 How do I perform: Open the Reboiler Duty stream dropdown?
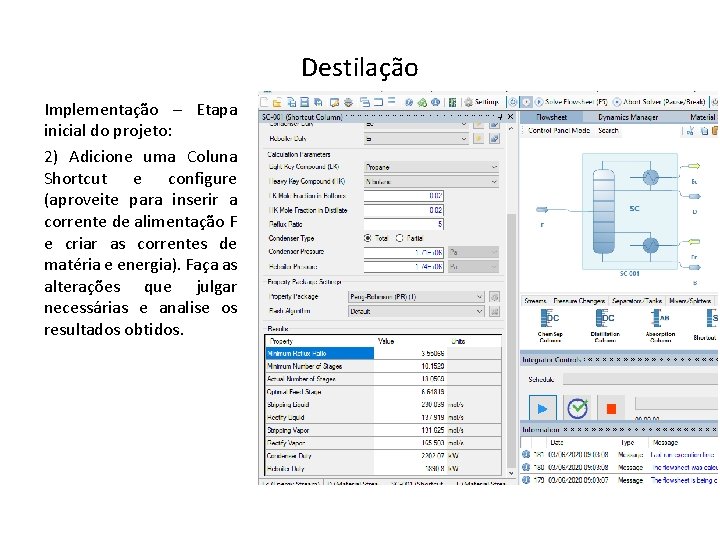point(416,139)
